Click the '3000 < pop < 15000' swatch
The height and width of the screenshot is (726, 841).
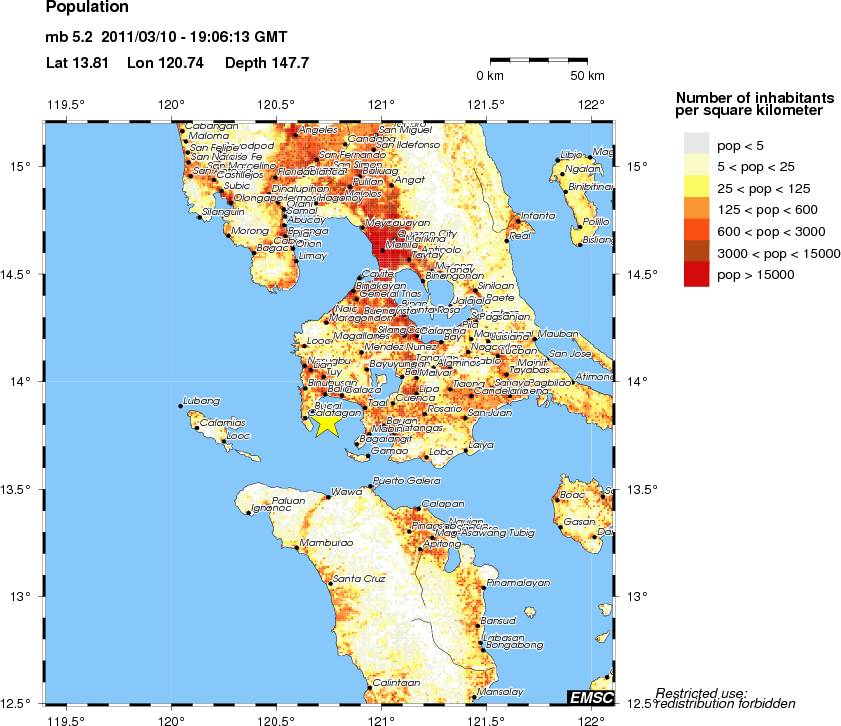(698, 253)
